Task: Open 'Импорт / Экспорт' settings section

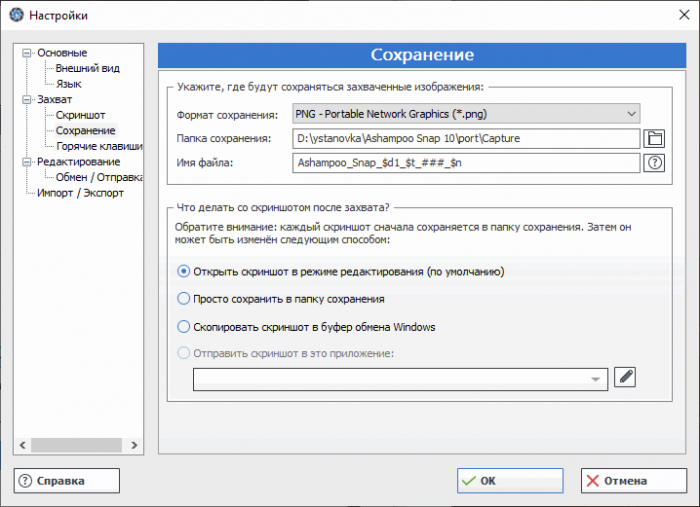Action: tap(78, 193)
